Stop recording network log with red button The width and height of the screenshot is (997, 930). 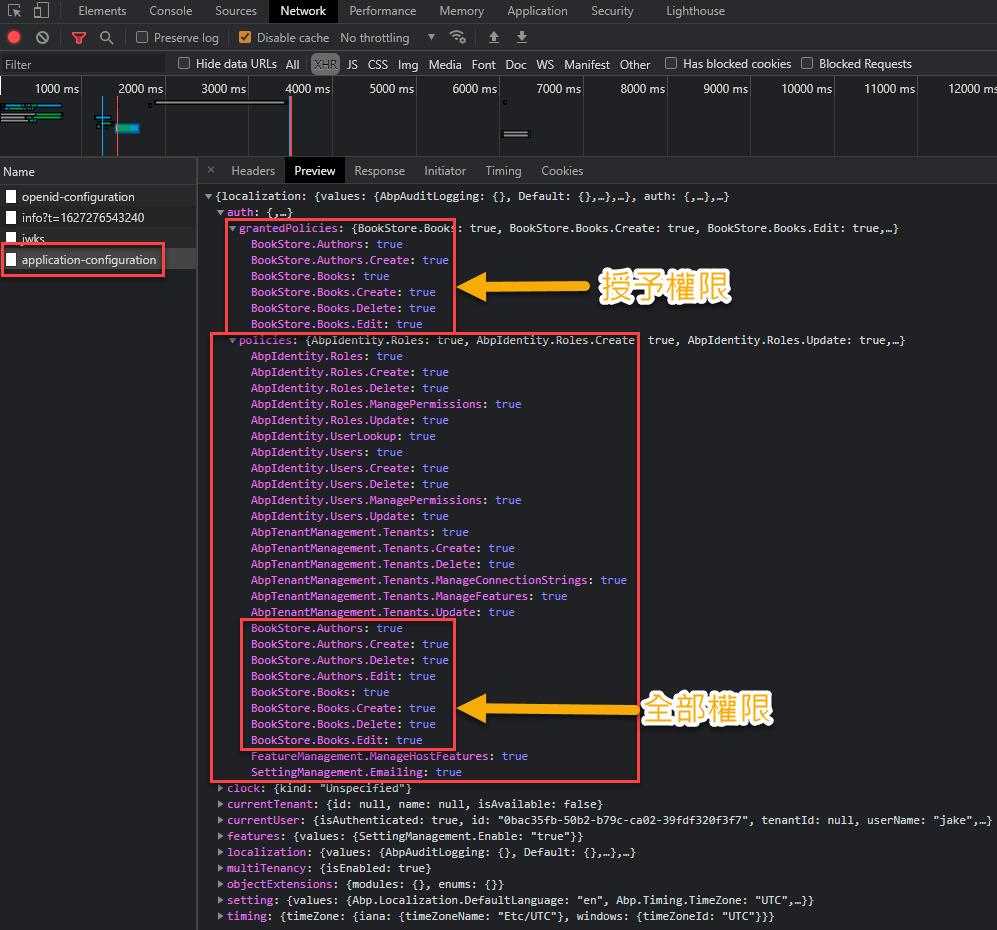coord(14,38)
